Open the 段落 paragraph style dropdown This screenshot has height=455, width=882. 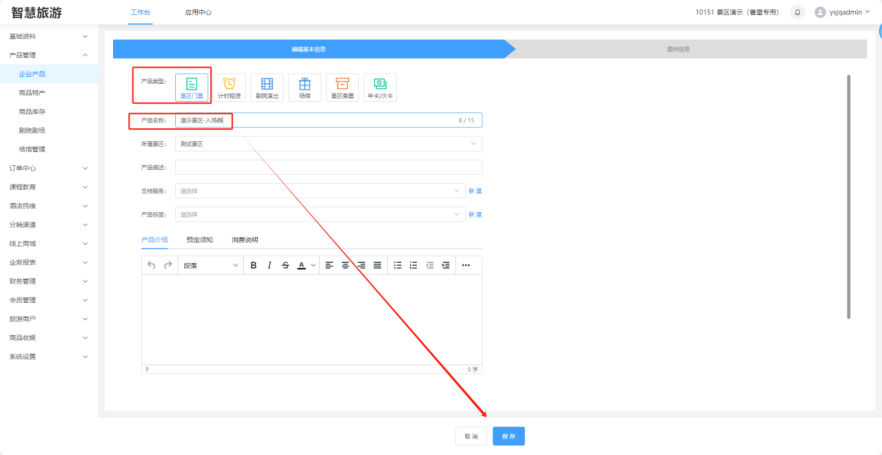pyautogui.click(x=209, y=265)
